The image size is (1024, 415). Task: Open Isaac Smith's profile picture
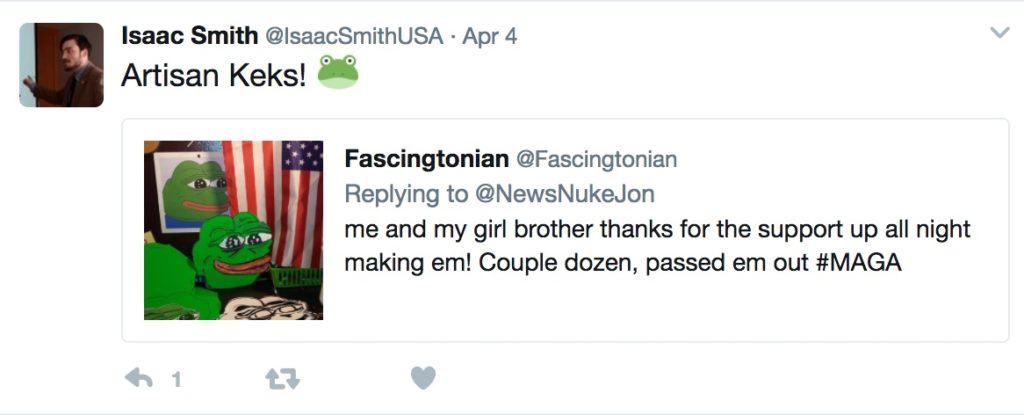coord(61,65)
